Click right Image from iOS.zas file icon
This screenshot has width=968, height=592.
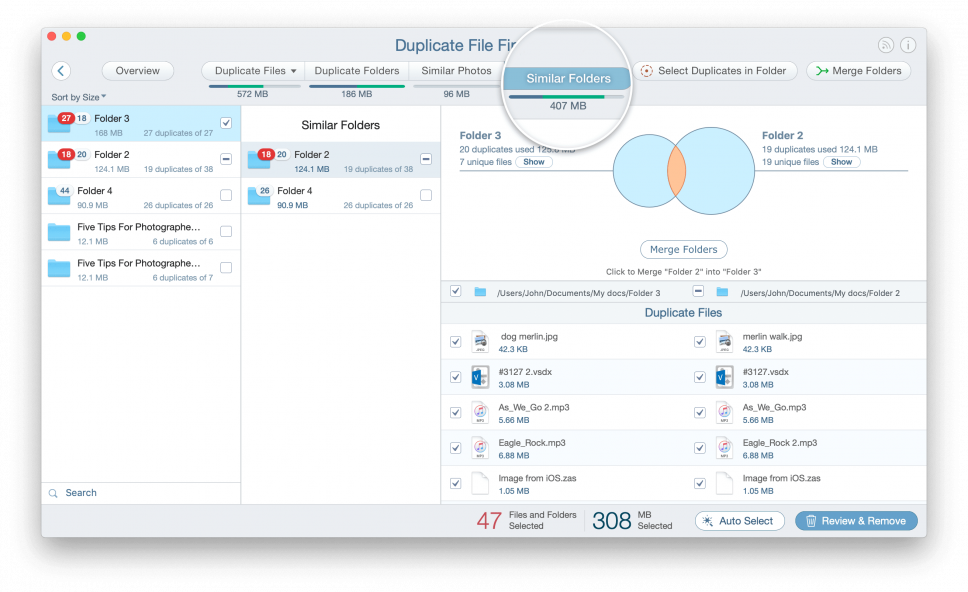tap(724, 483)
